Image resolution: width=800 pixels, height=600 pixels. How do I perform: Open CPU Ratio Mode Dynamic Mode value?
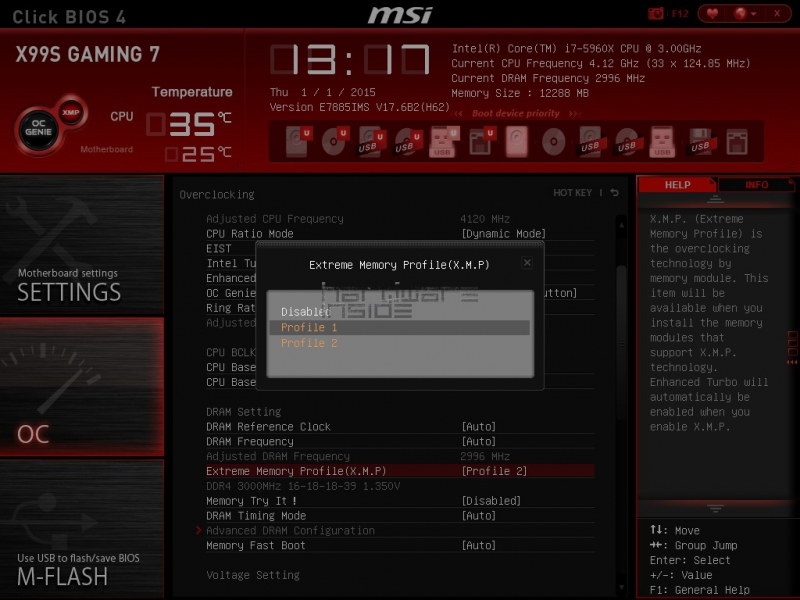pos(503,234)
